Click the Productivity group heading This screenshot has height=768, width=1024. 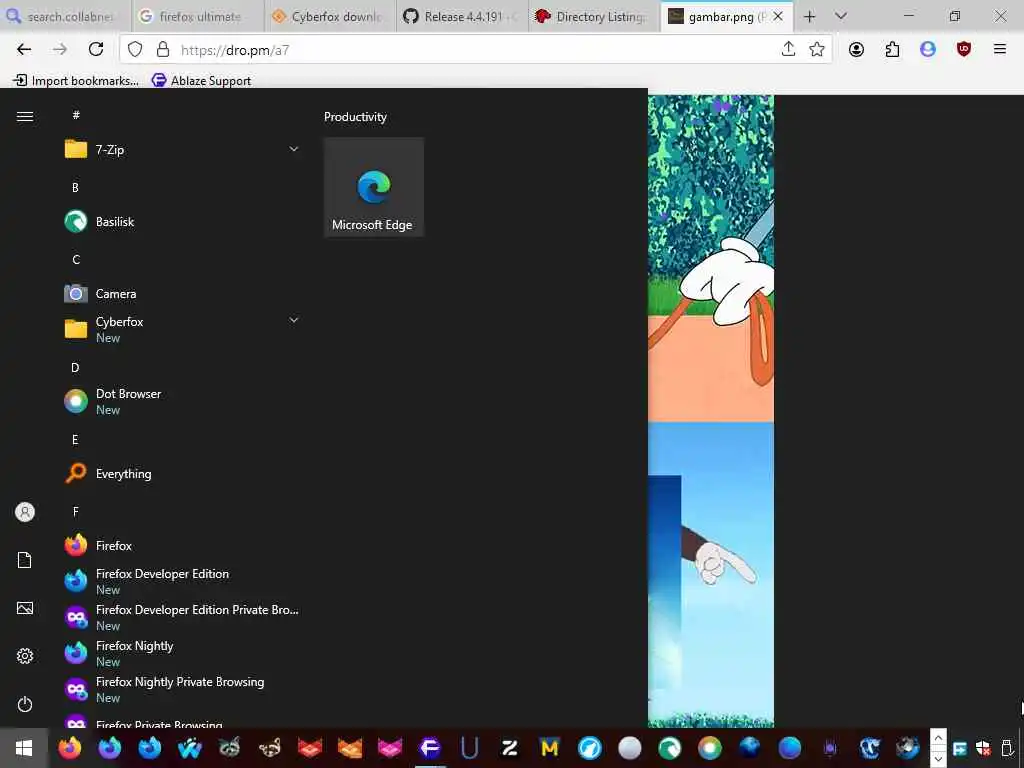pyautogui.click(x=355, y=117)
